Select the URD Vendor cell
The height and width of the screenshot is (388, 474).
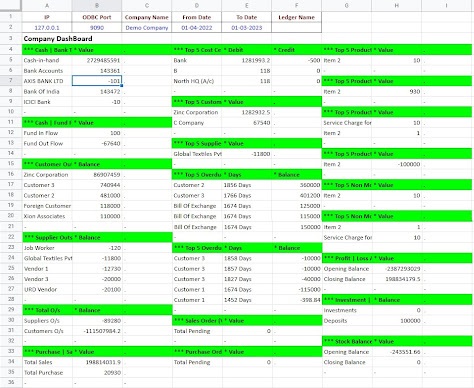[x=47, y=289]
